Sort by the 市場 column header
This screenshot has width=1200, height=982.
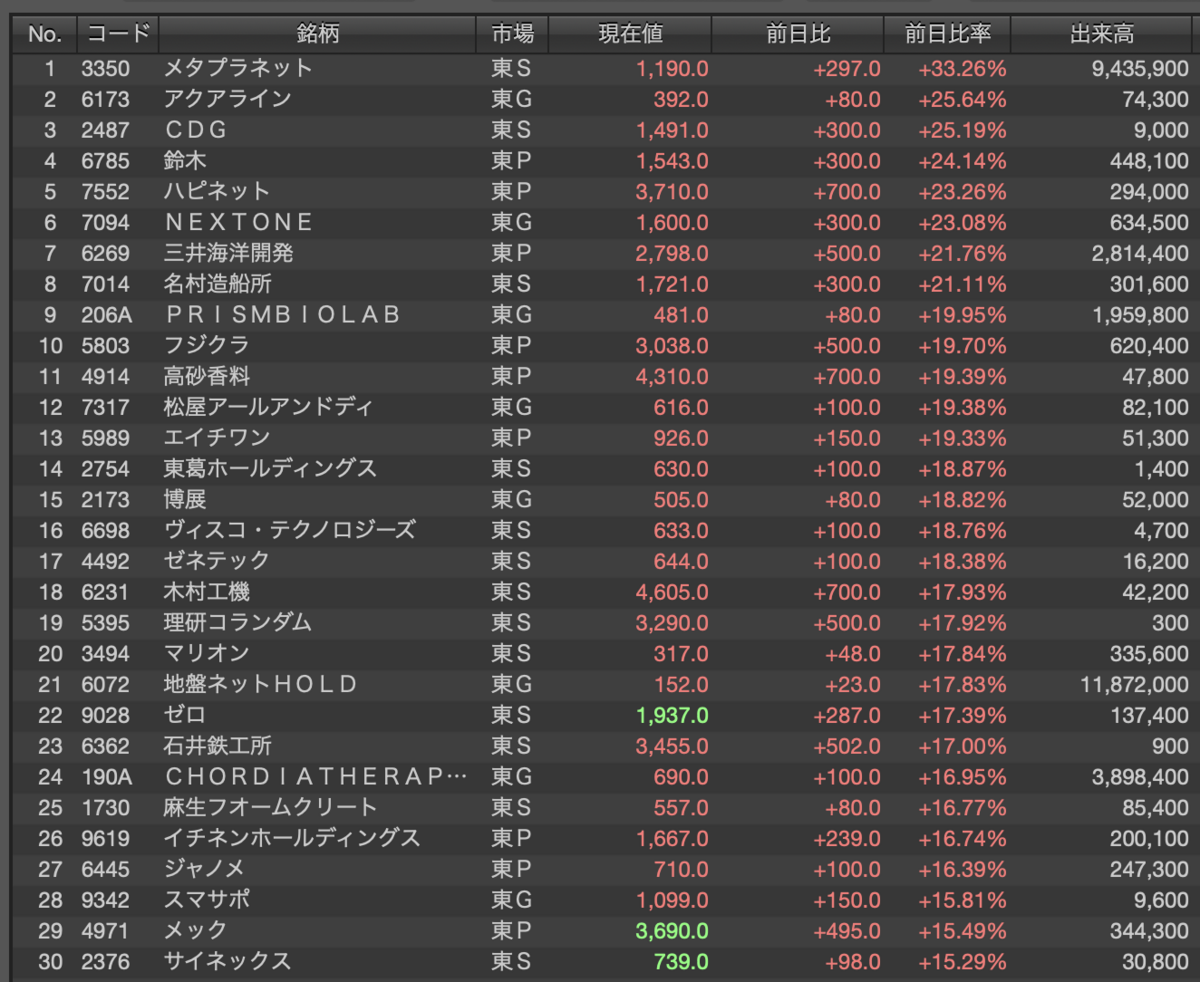tap(512, 34)
